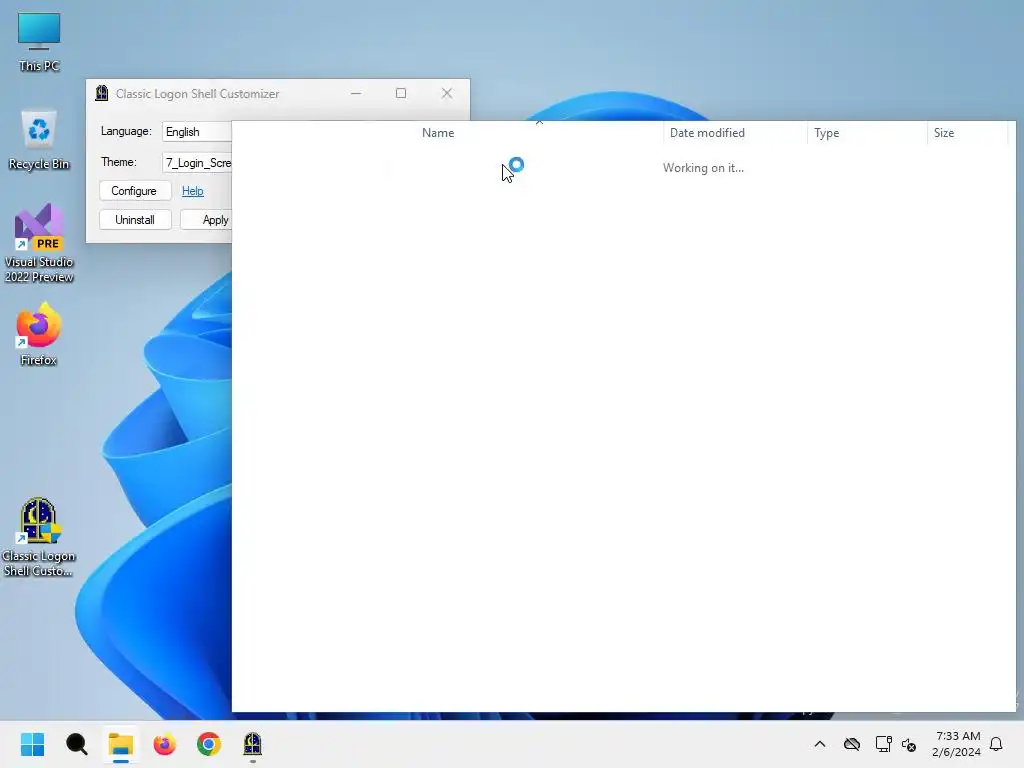
Task: Open the Language English dropdown
Action: click(x=197, y=132)
